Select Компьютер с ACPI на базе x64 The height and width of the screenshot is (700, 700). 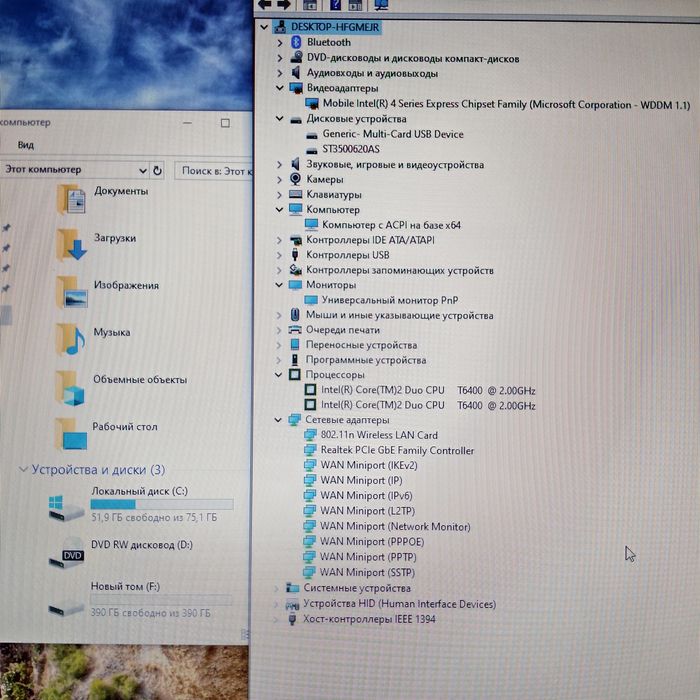391,225
